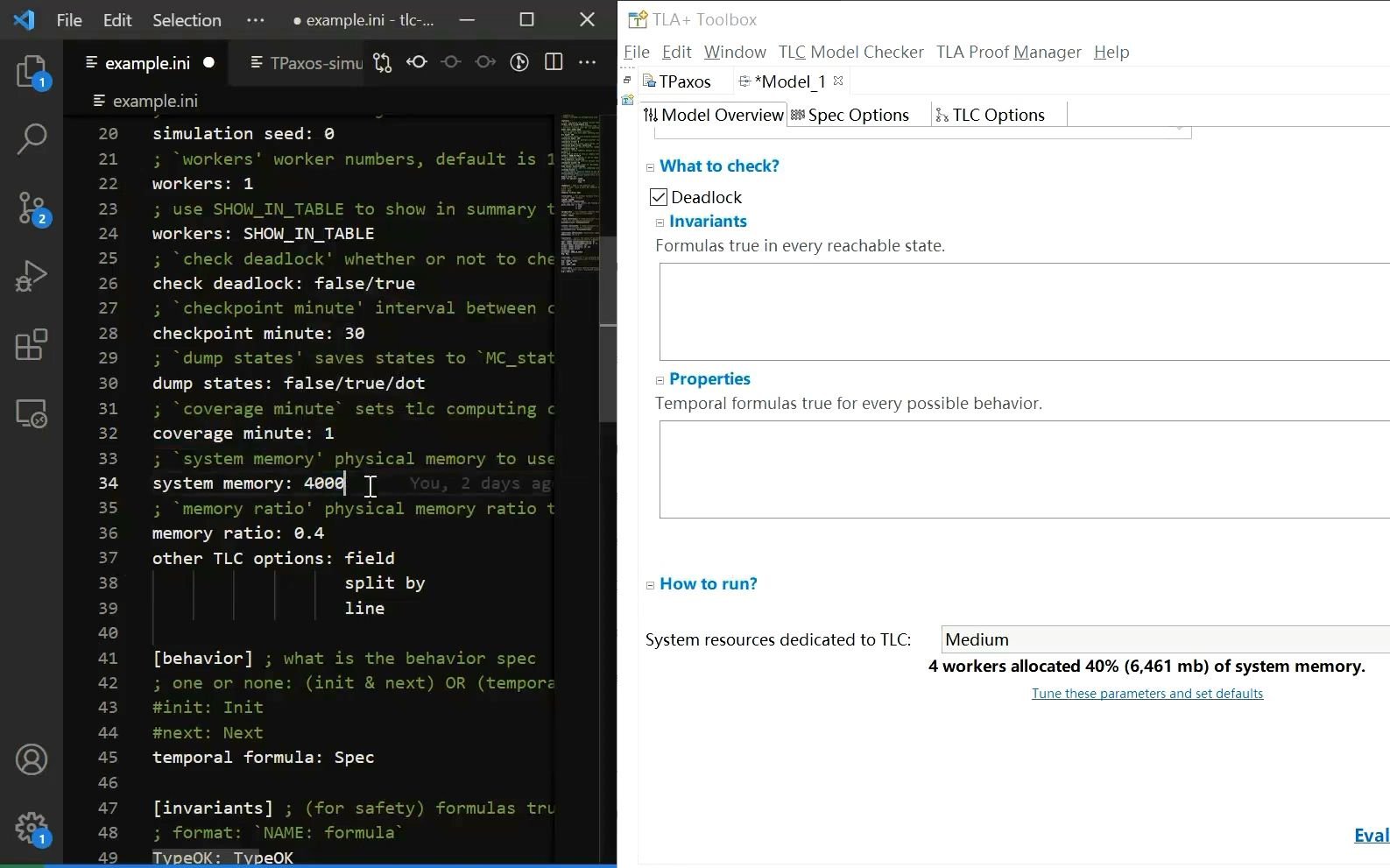
Task: Click the middle change navigation circle icon
Action: tap(451, 62)
